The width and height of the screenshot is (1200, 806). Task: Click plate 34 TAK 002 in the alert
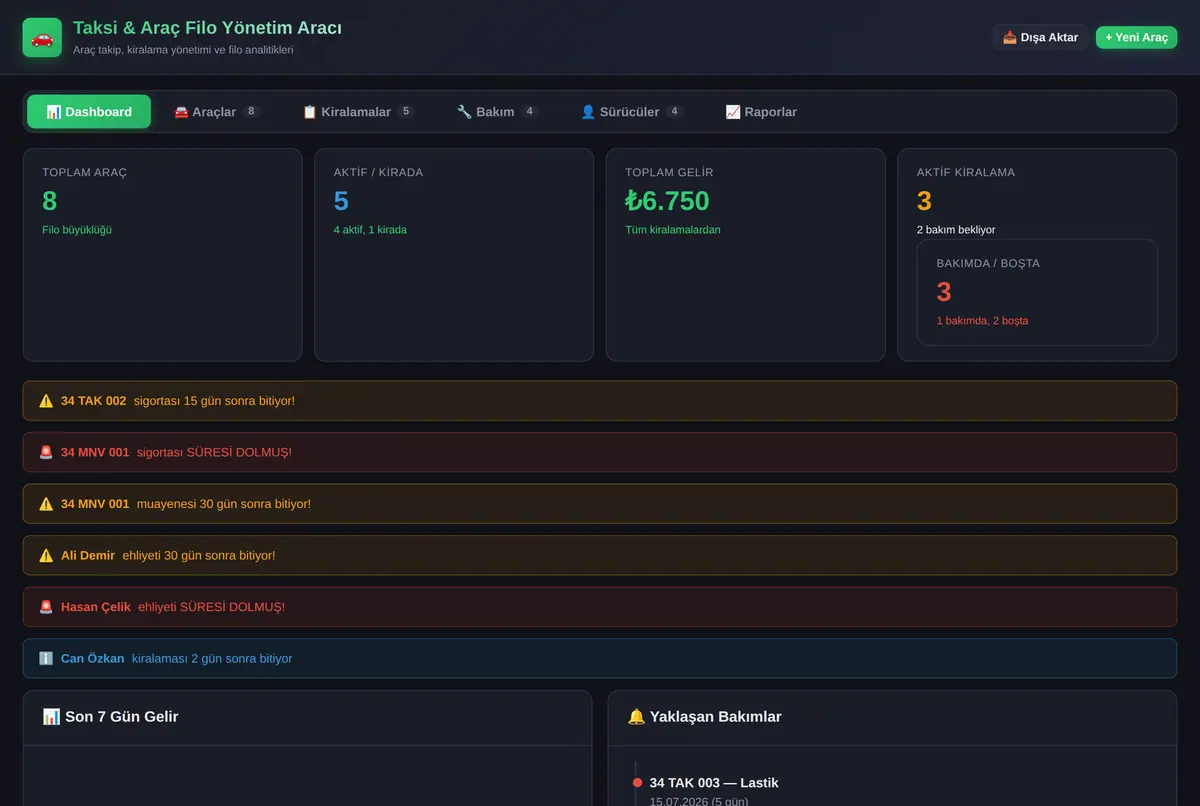click(x=93, y=401)
